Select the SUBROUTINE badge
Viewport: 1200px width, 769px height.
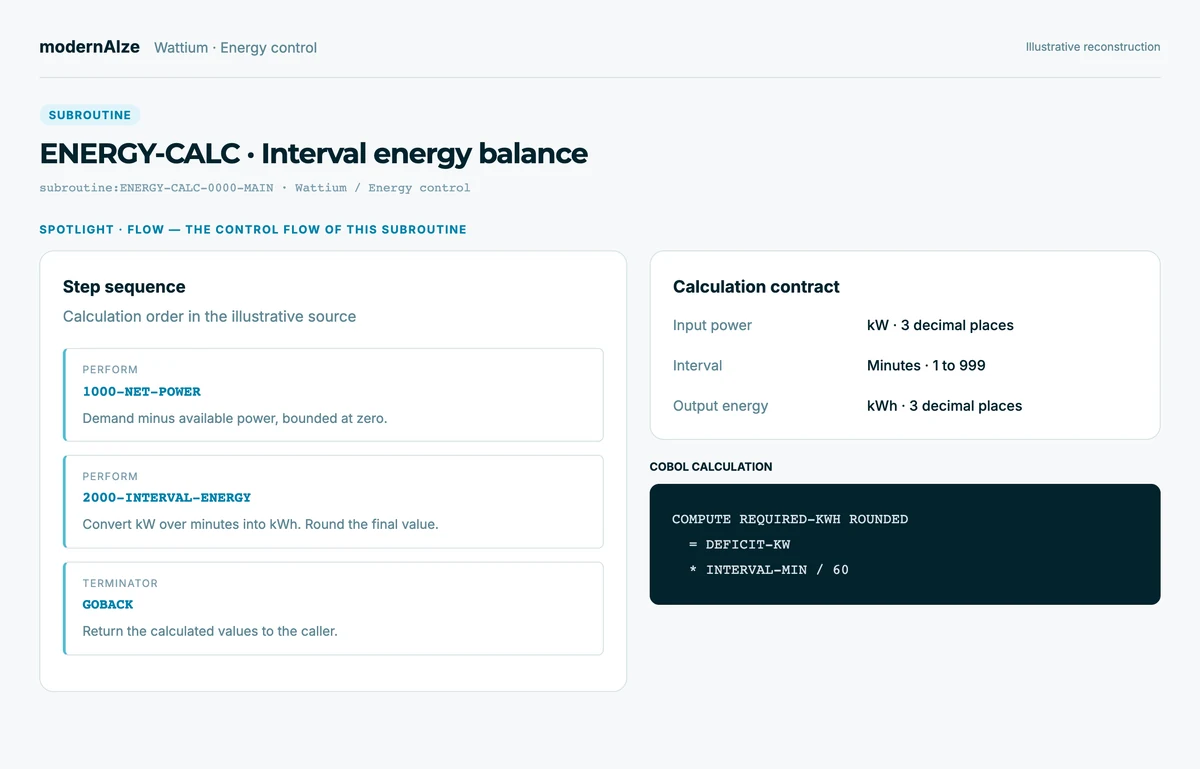[x=90, y=115]
